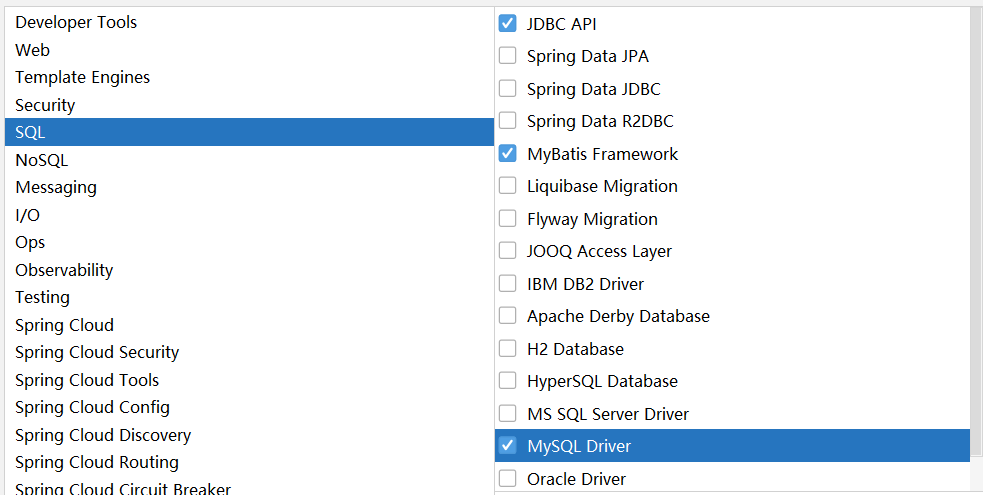This screenshot has height=495, width=983.
Task: Highlight the H2 Database row label
Action: 575,349
